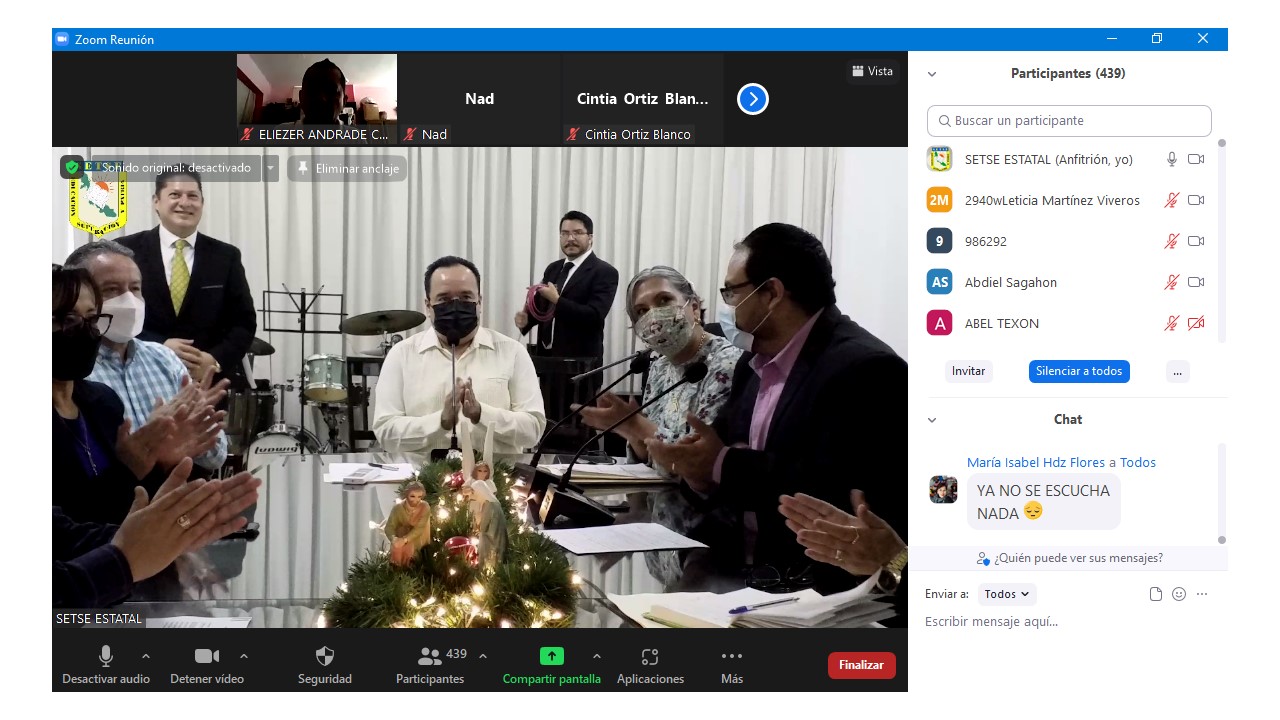
Task: Click the red Finalizar button
Action: [862, 665]
